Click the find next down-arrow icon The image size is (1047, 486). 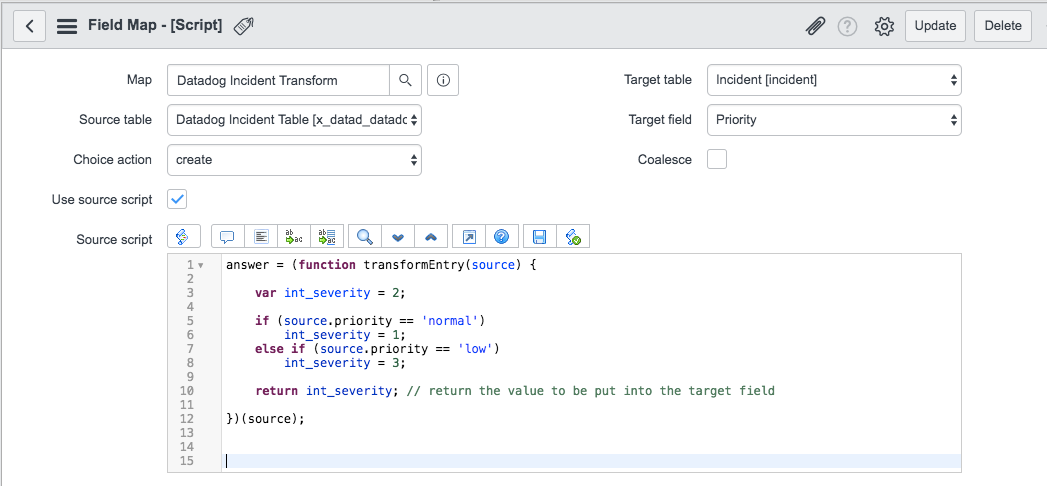pyautogui.click(x=398, y=237)
